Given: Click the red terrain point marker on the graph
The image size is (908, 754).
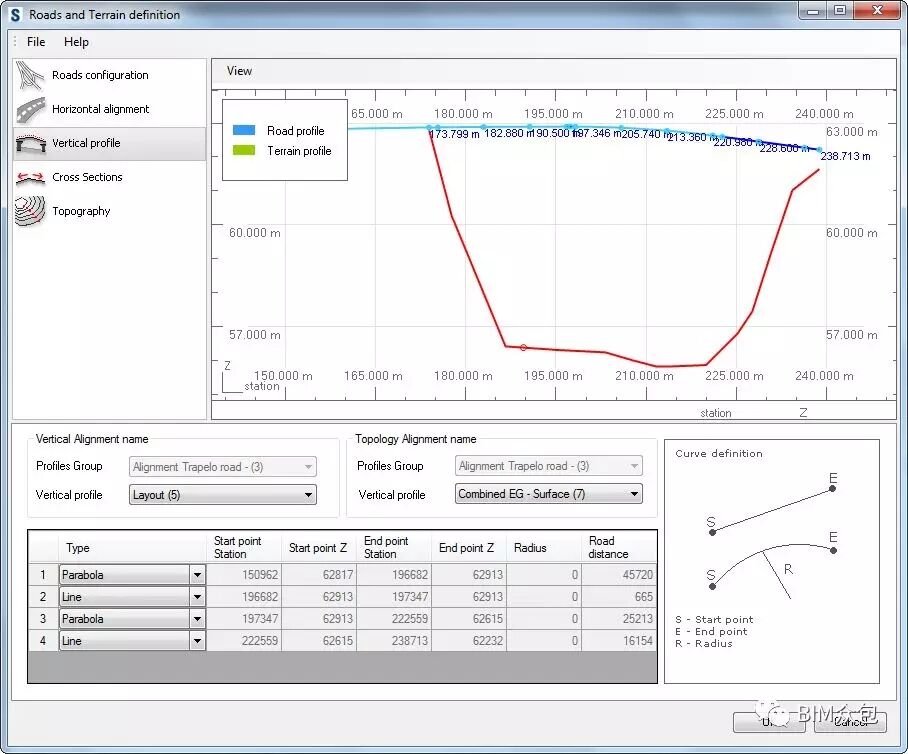Looking at the screenshot, I should 523,347.
